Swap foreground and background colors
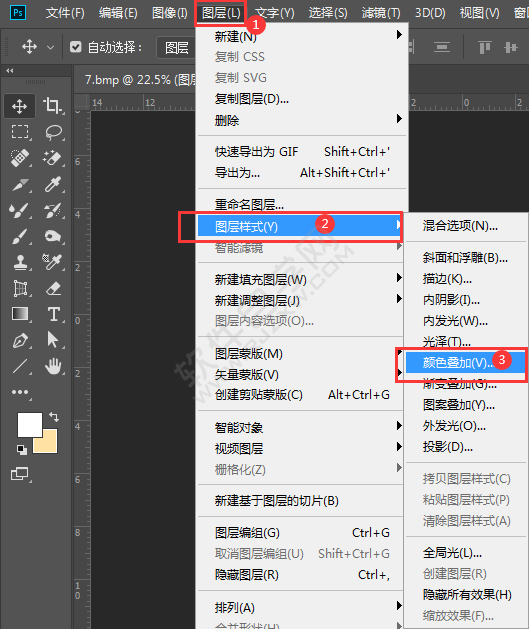The height and width of the screenshot is (629, 529). (54, 417)
